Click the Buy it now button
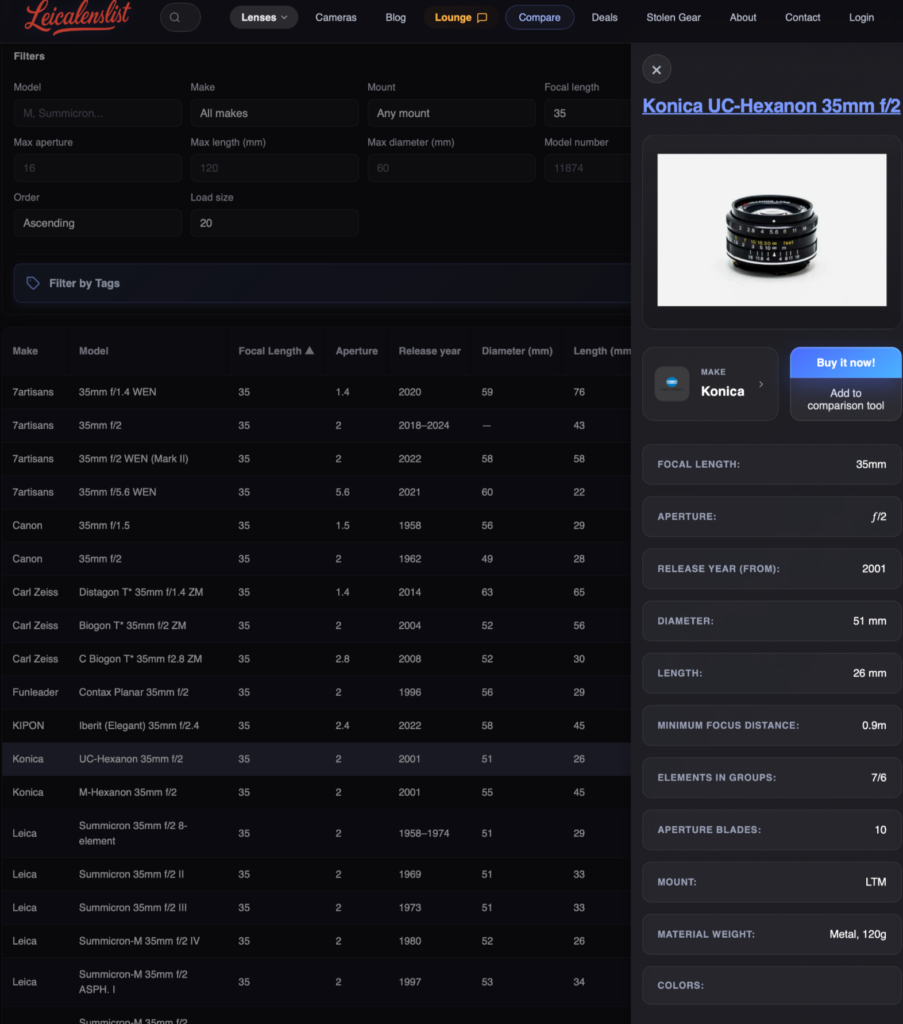 click(845, 362)
